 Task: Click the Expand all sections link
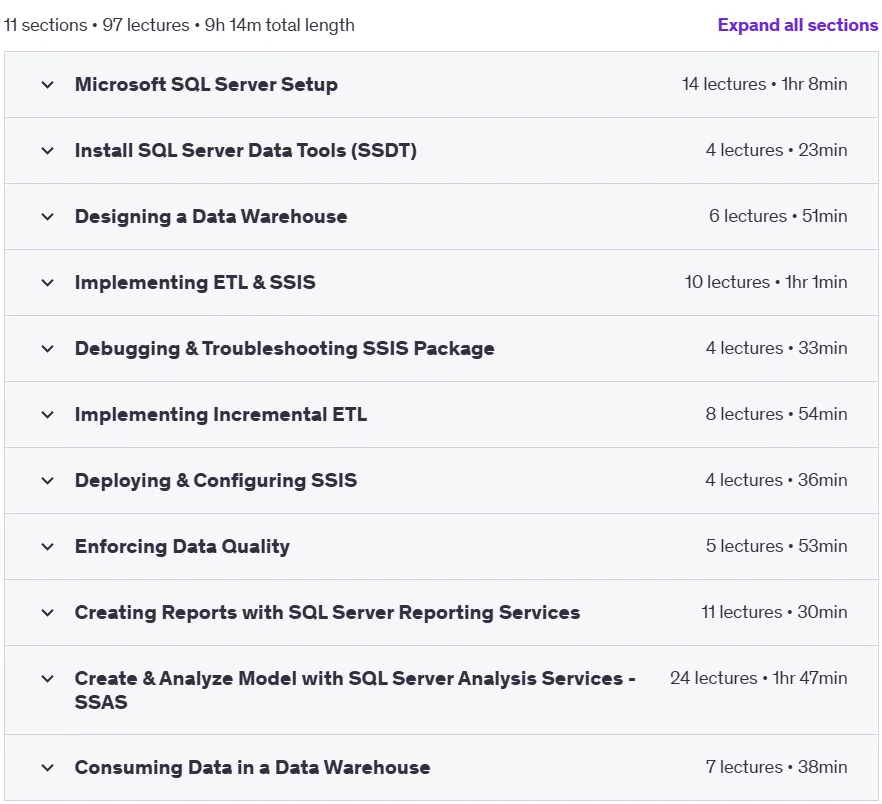point(797,25)
